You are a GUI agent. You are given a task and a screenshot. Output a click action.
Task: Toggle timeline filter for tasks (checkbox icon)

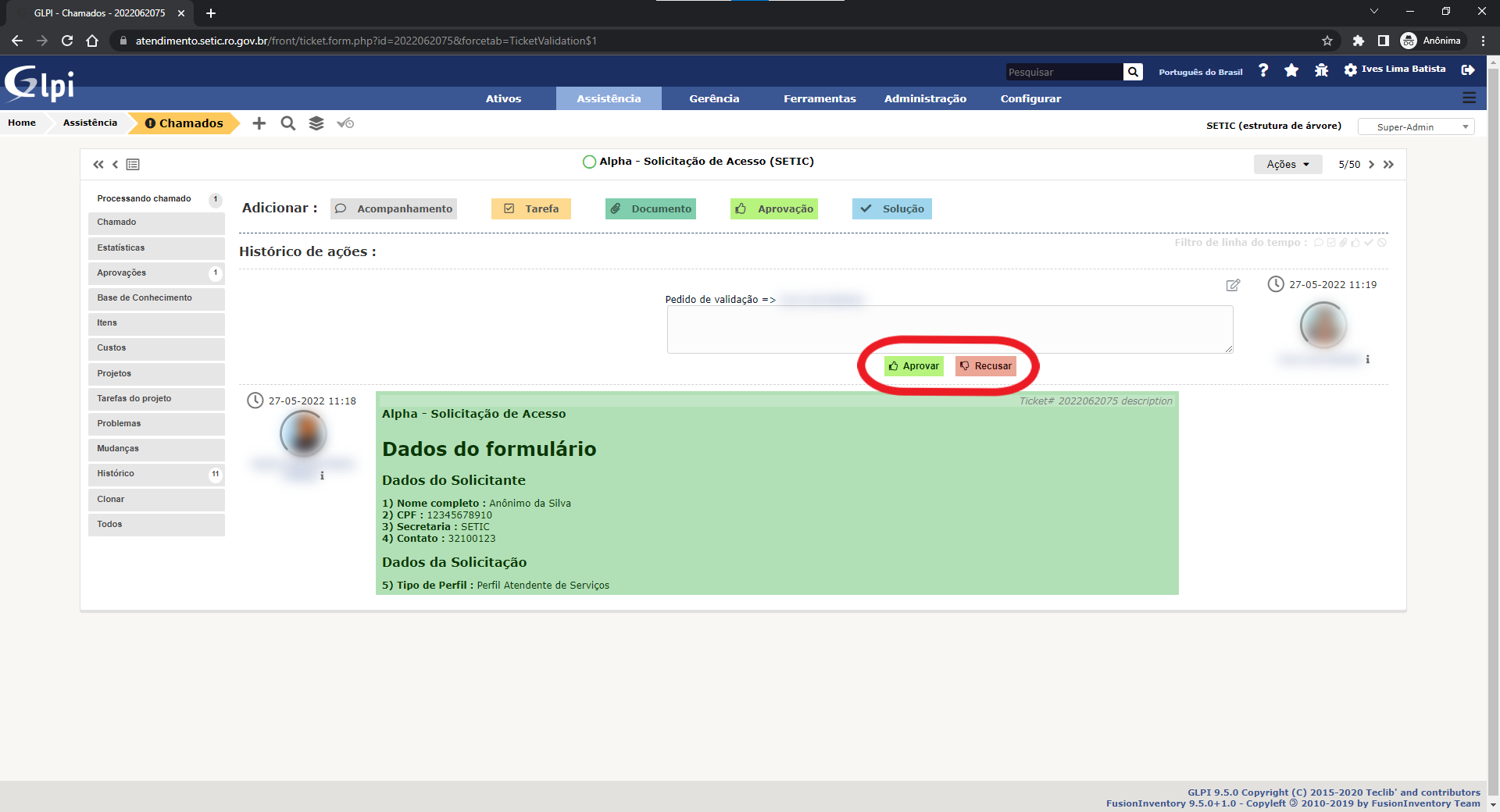tap(1331, 243)
